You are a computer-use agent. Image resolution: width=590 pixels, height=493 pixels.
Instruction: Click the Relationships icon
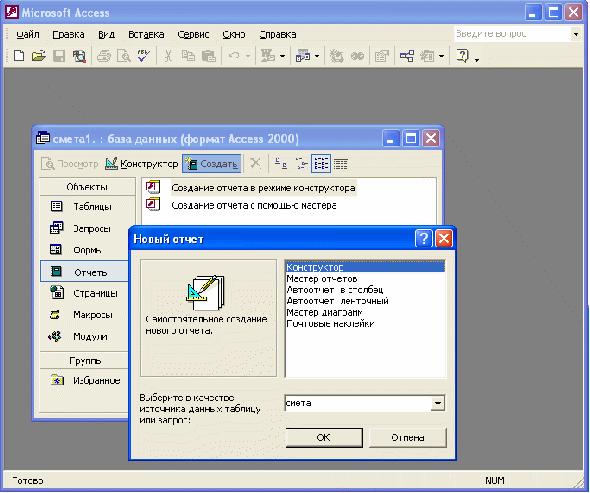click(x=407, y=56)
